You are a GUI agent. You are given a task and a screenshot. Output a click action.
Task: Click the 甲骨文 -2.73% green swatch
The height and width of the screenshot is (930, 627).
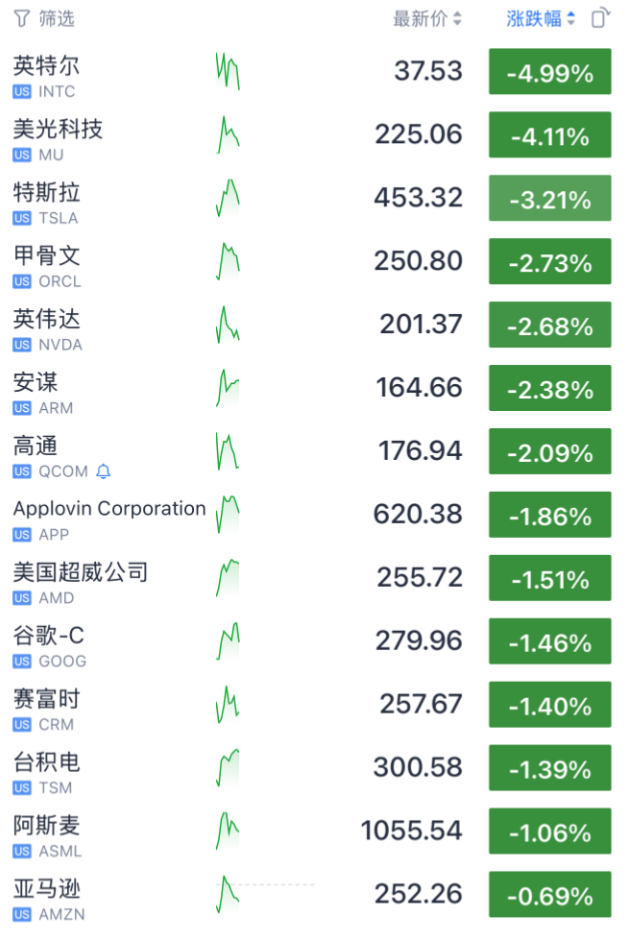point(549,263)
